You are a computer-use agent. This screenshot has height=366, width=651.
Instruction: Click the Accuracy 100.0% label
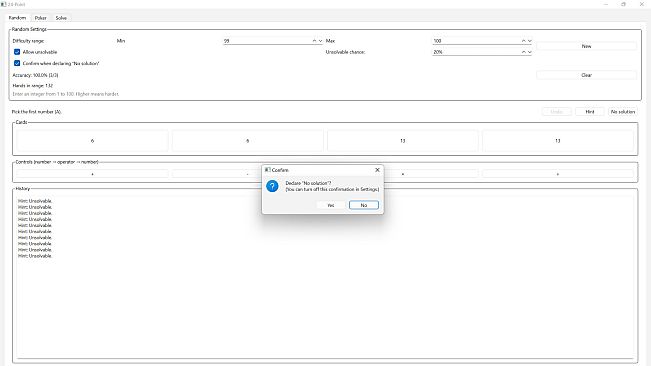tap(35, 75)
